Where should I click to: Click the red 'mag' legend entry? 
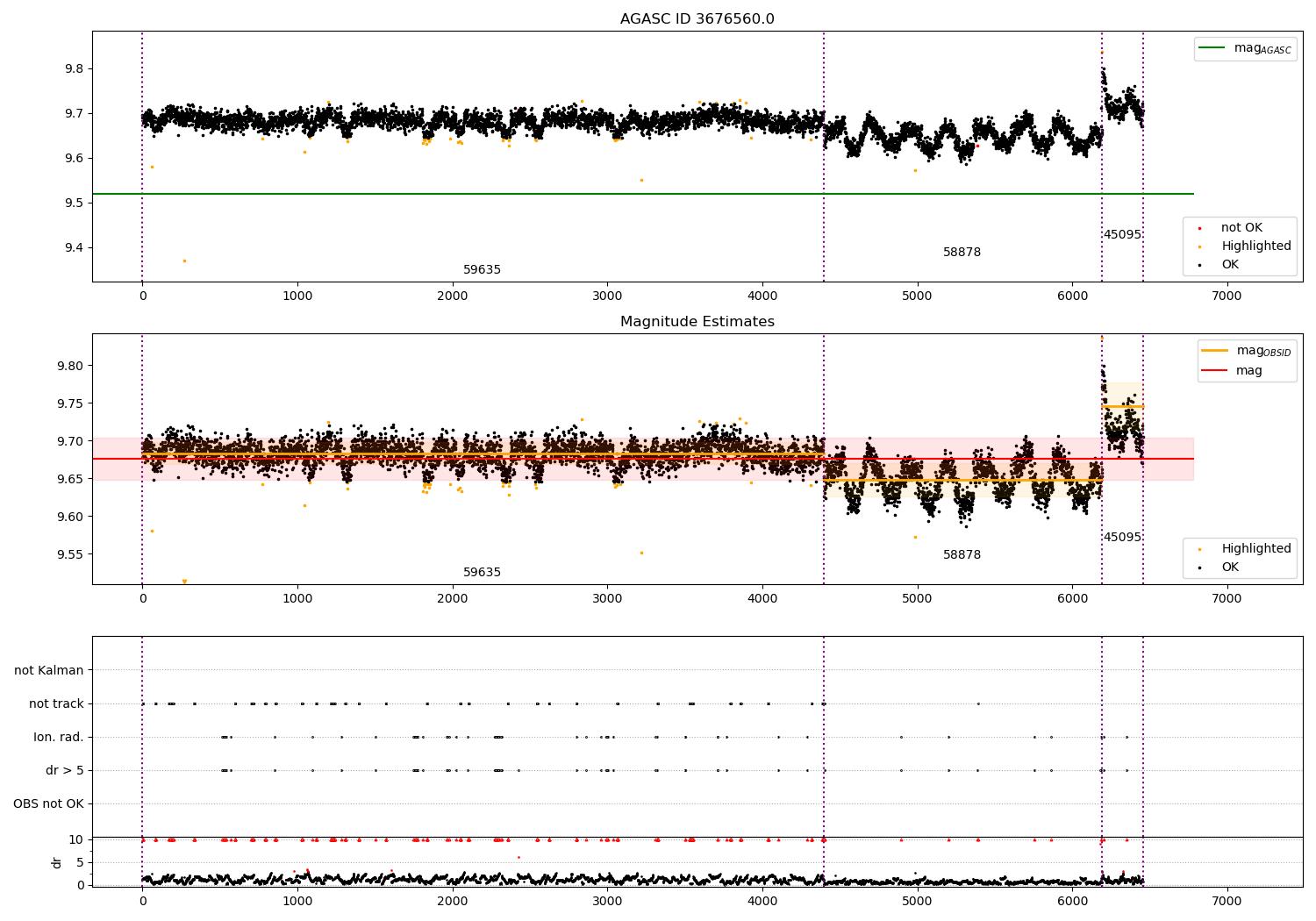1232,371
